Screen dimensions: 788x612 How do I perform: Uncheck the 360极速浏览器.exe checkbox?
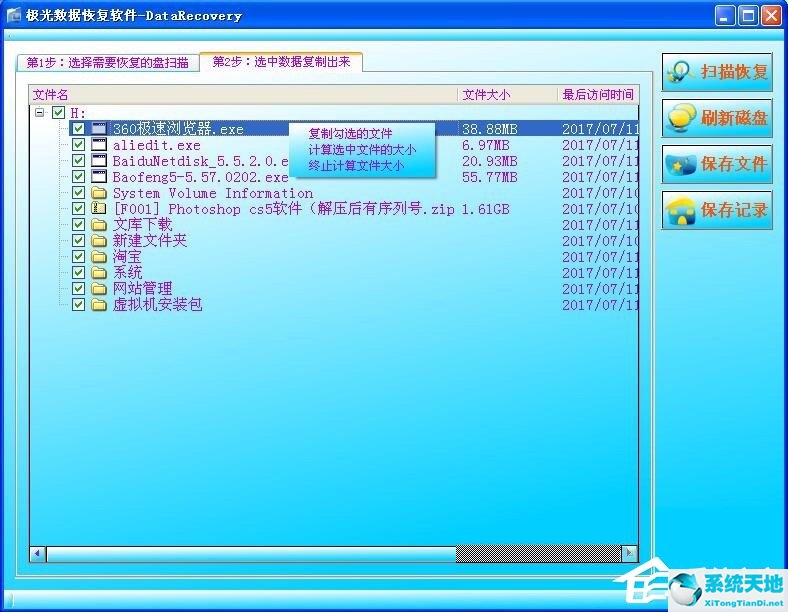click(x=78, y=129)
